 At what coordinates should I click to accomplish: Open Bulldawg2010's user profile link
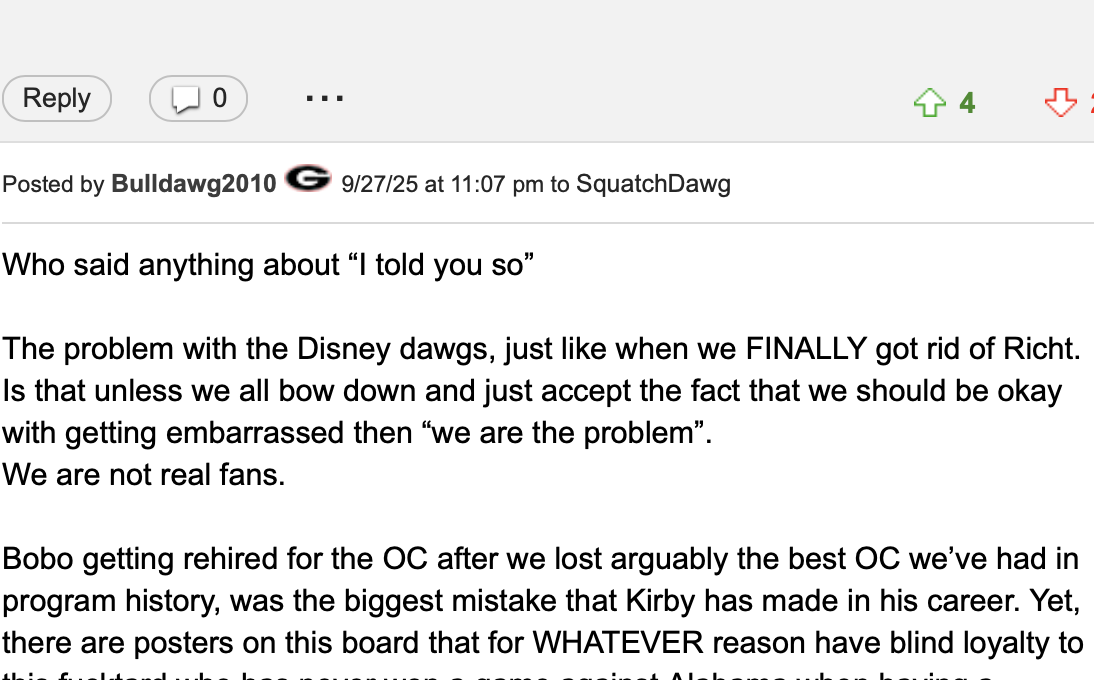pos(194,184)
